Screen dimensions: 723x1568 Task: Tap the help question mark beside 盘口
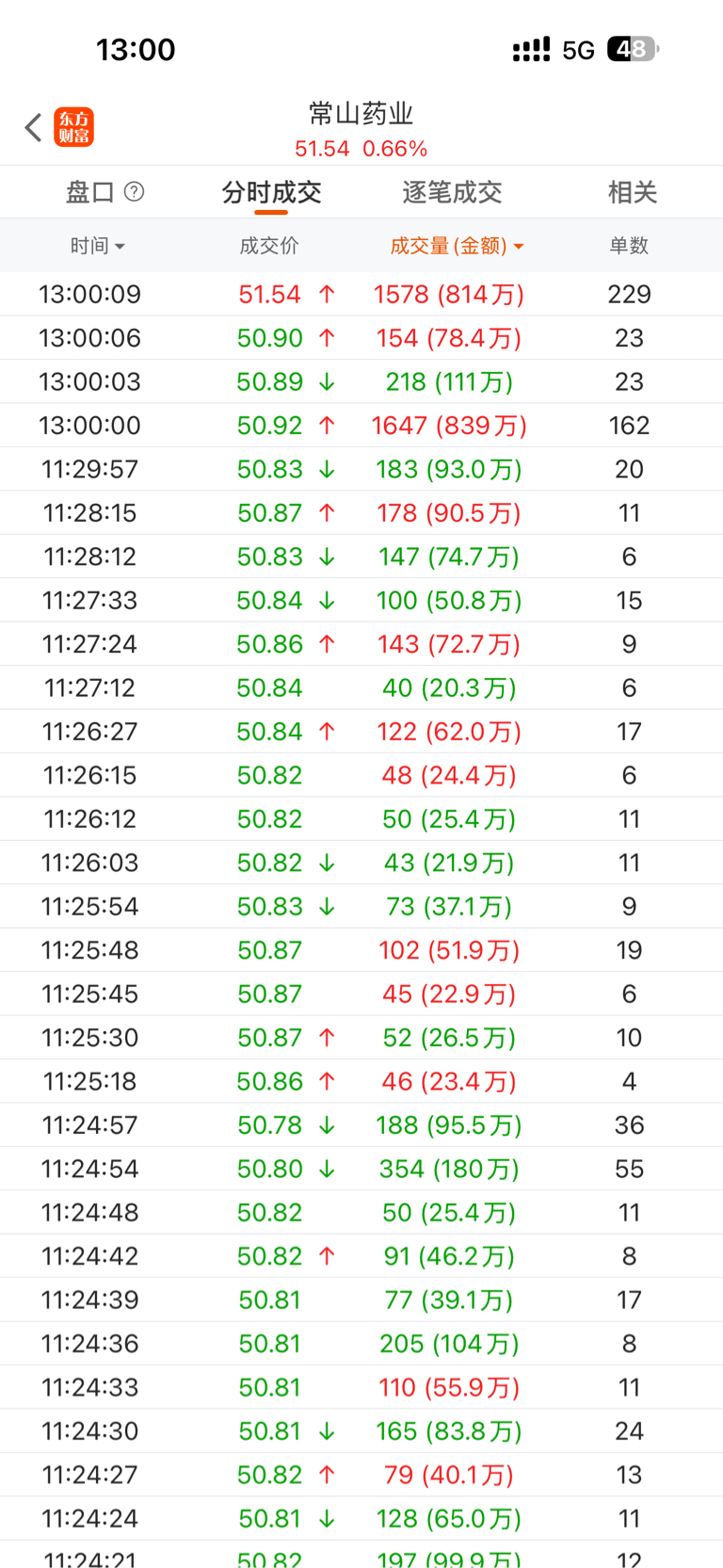coord(135,192)
